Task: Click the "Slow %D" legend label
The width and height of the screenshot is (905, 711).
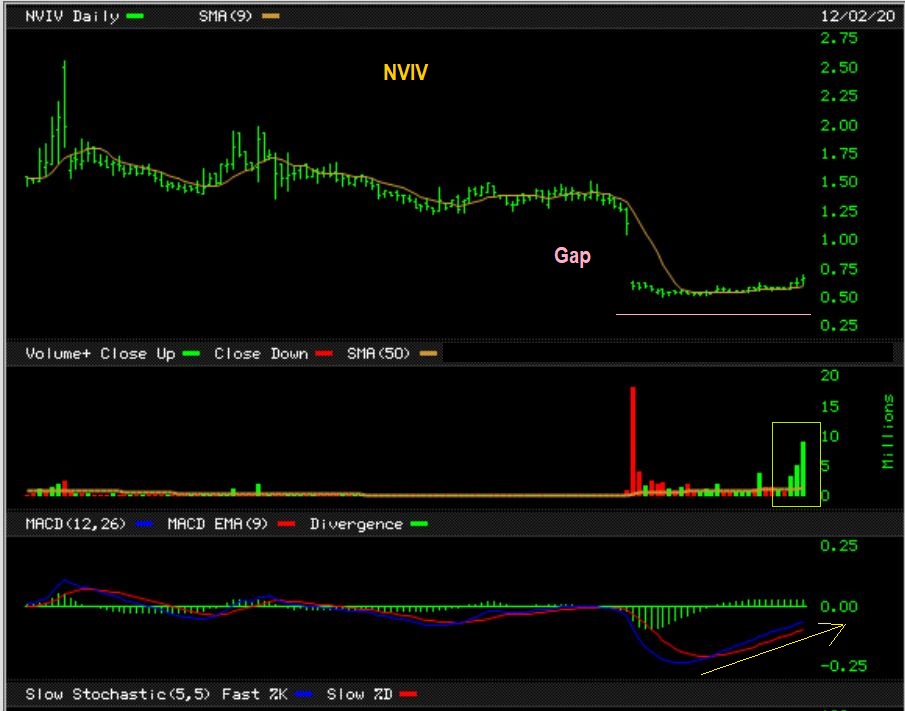Action: [x=359, y=694]
